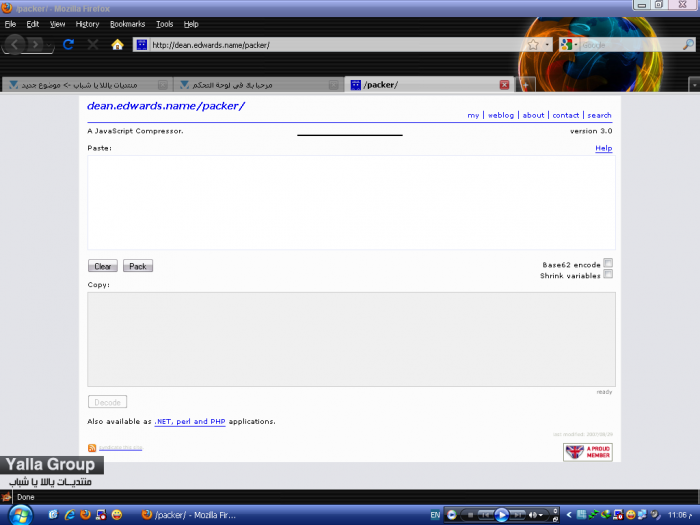Open the Windows Start orb

(x=21, y=514)
